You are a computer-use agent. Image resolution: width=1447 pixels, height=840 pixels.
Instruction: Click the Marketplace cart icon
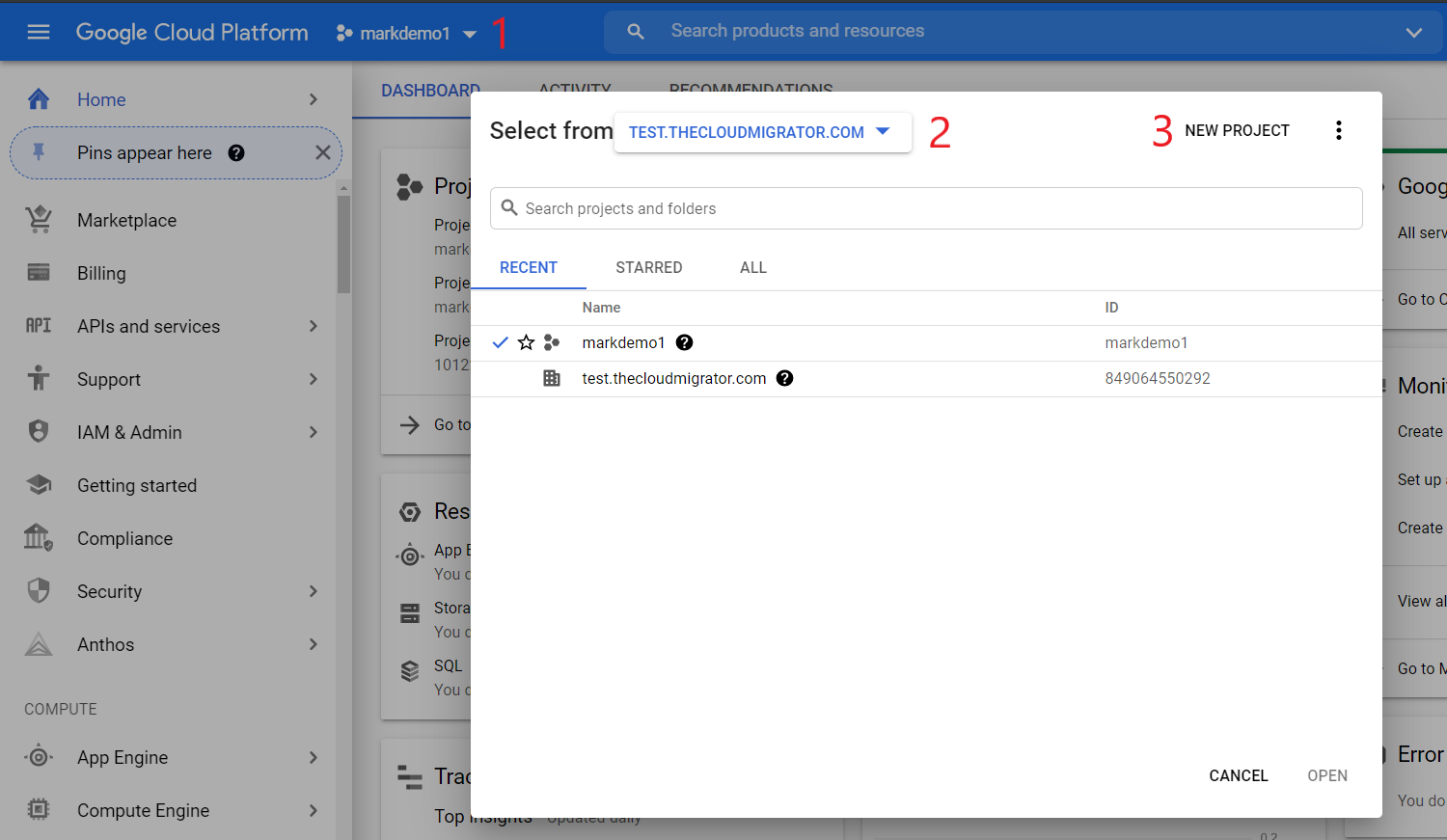pyautogui.click(x=39, y=220)
